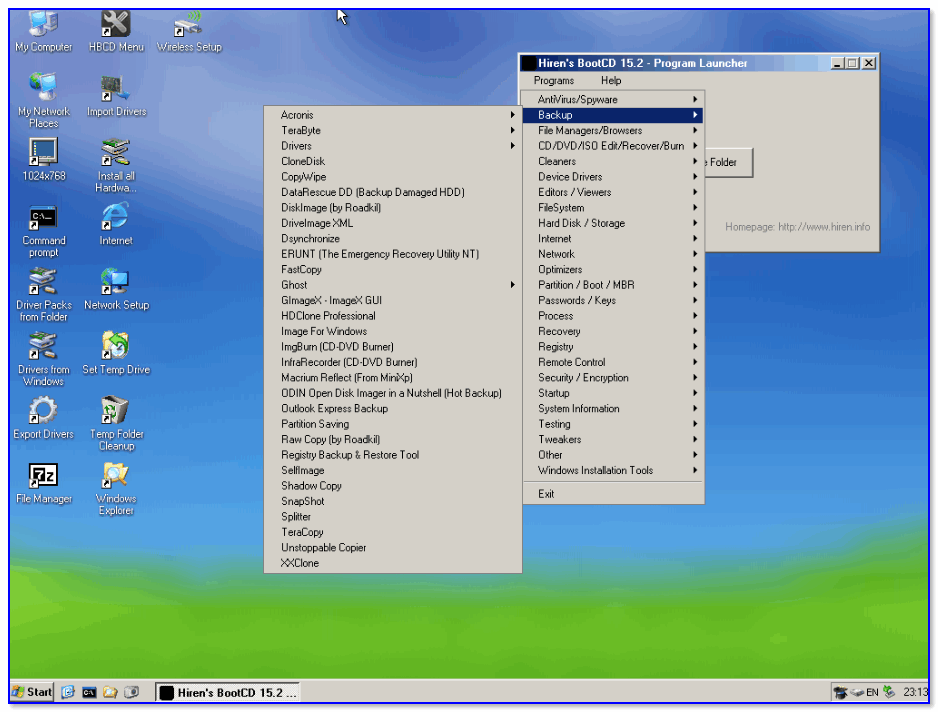The height and width of the screenshot is (712, 938).
Task: Open the Export Drivers desktop icon
Action: point(43,413)
